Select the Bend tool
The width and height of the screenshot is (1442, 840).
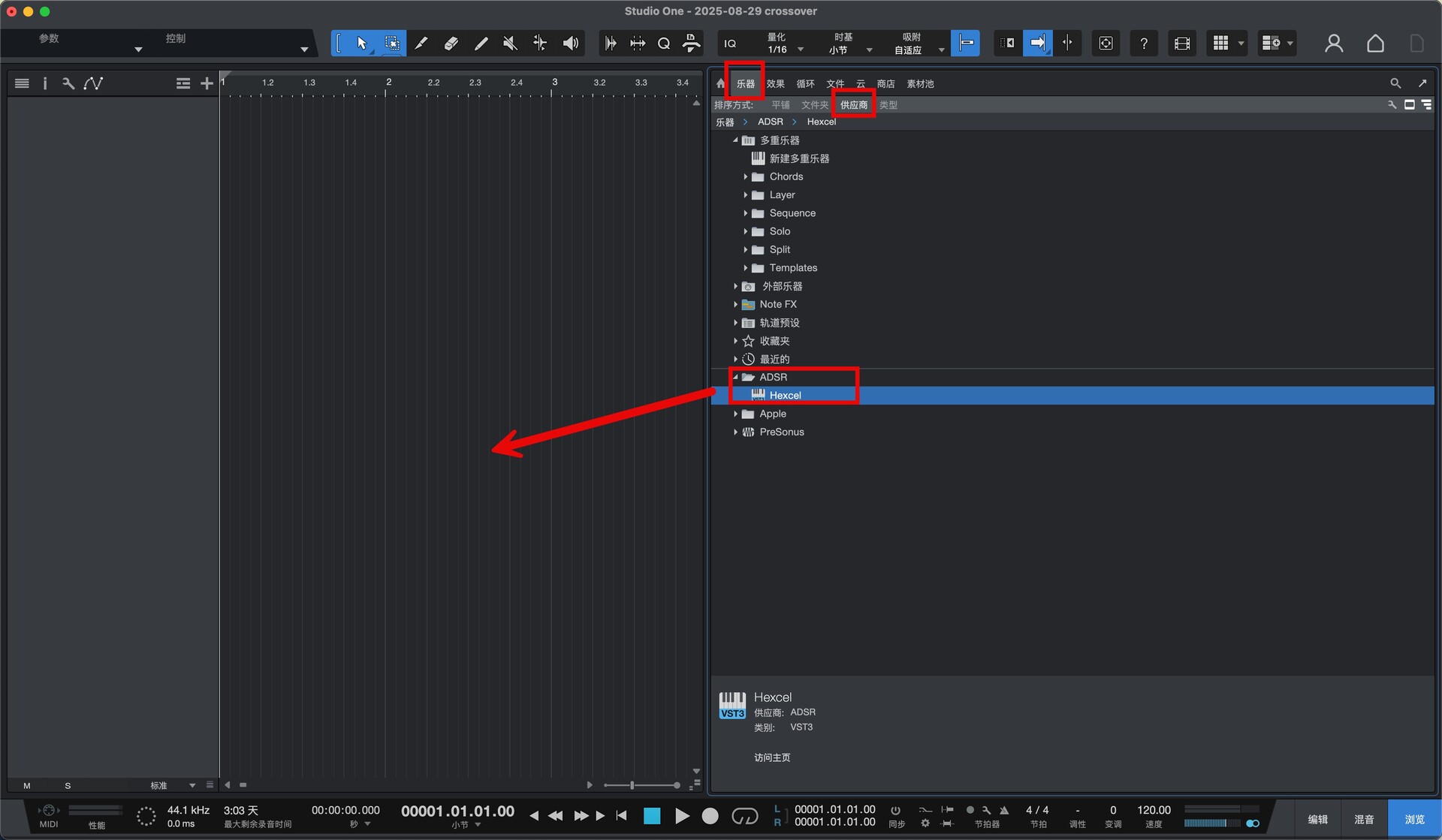(x=540, y=44)
